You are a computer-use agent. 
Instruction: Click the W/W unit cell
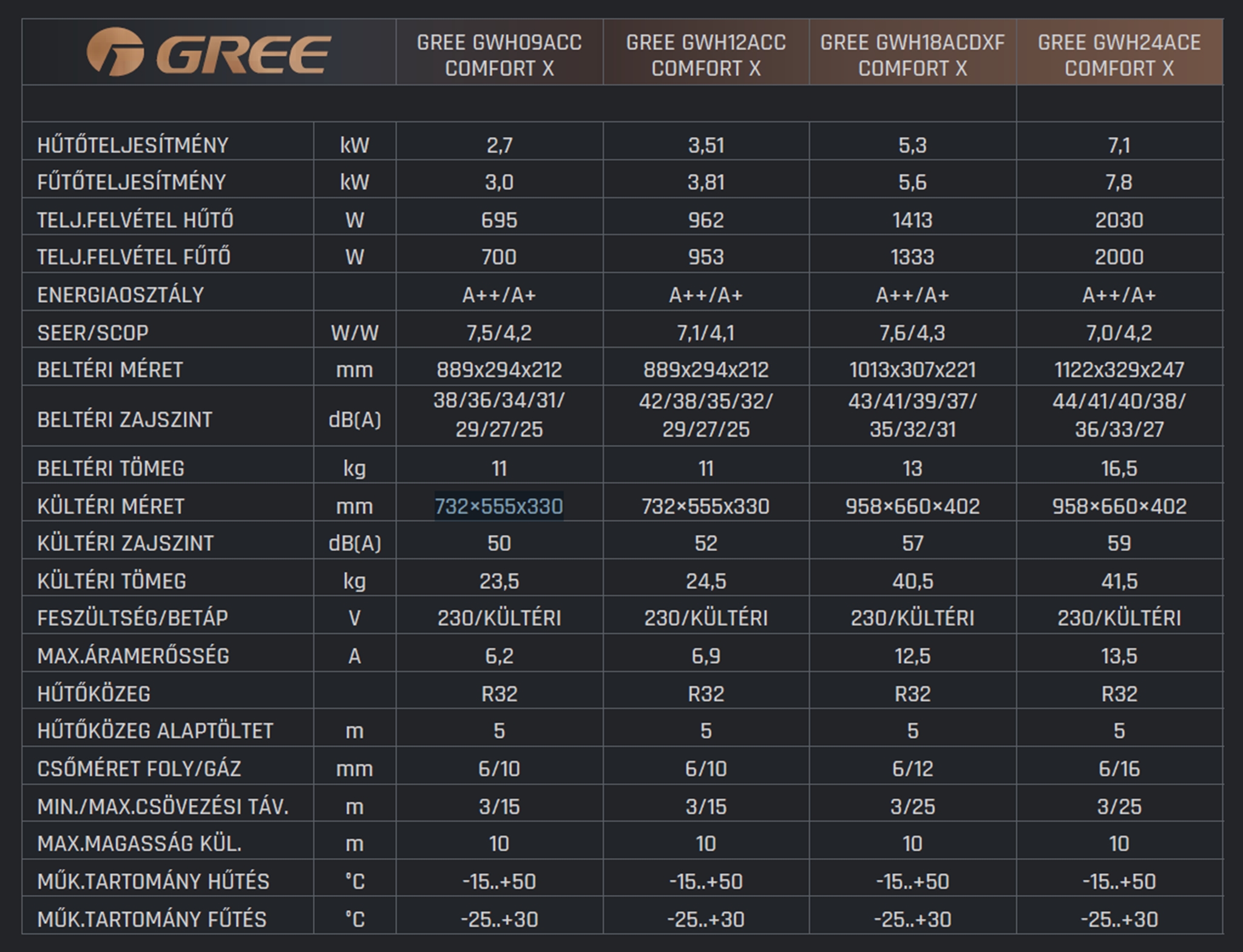pyautogui.click(x=354, y=333)
